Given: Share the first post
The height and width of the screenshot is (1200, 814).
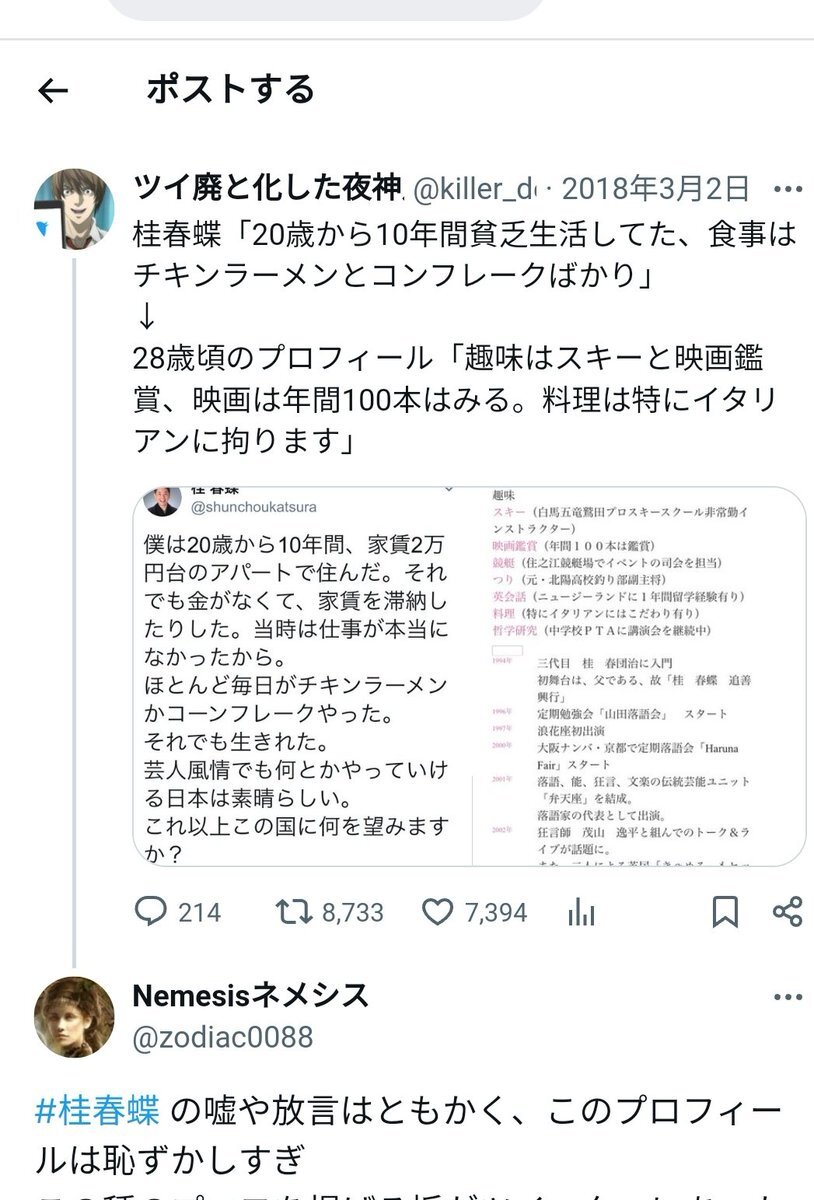Looking at the screenshot, I should (788, 911).
